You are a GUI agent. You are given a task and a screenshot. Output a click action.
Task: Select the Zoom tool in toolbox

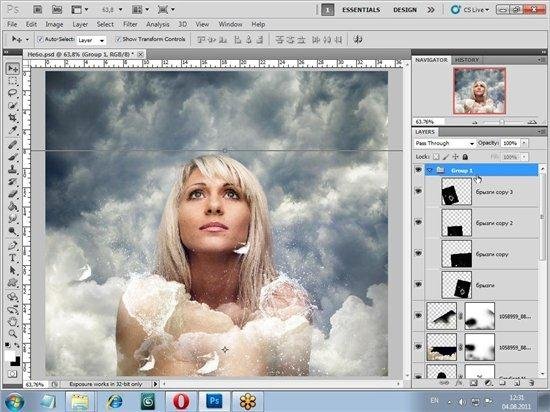click(13, 334)
